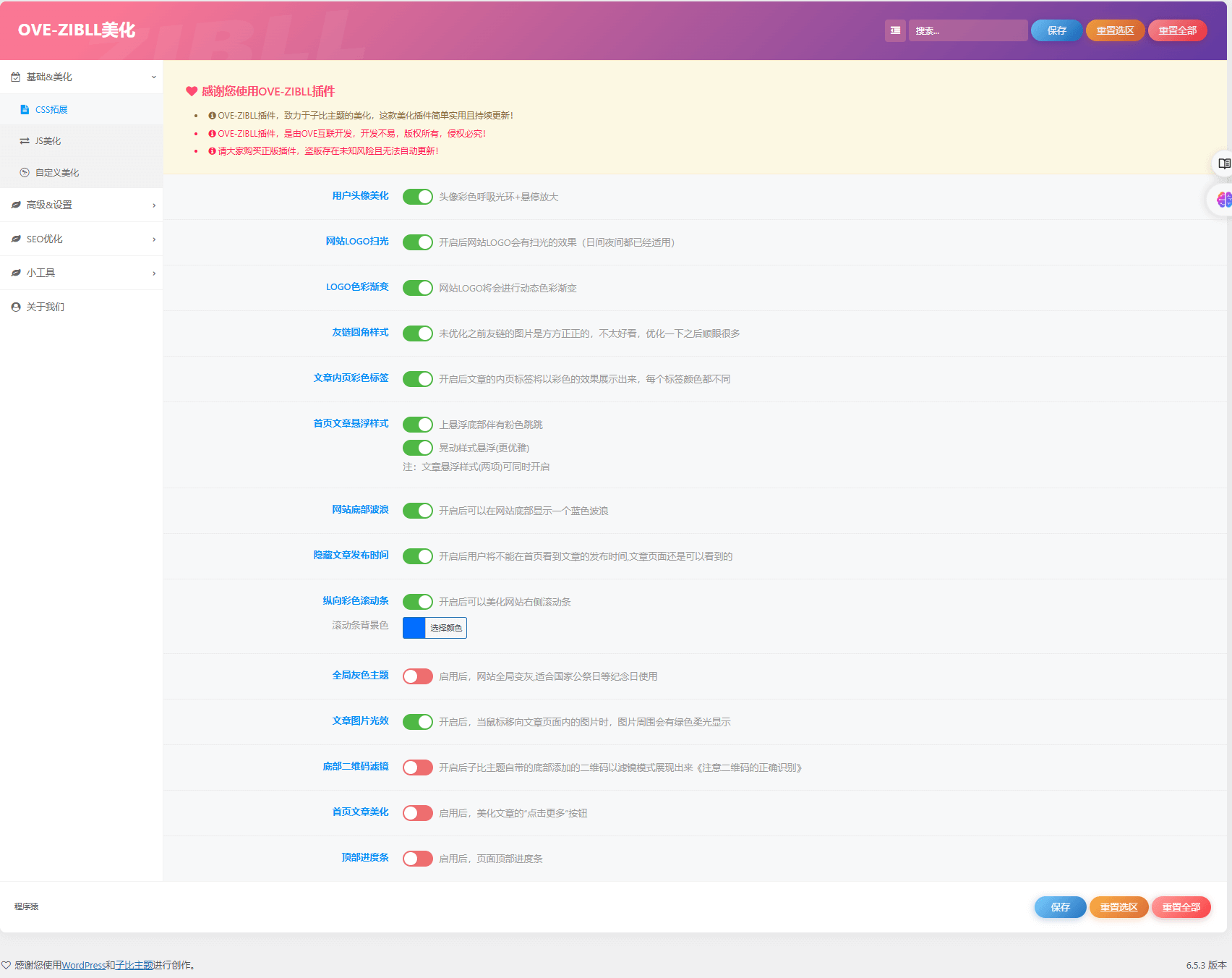This screenshot has height=978, width=1232.
Task: Click the 程序猿 footer text
Action: click(26, 906)
